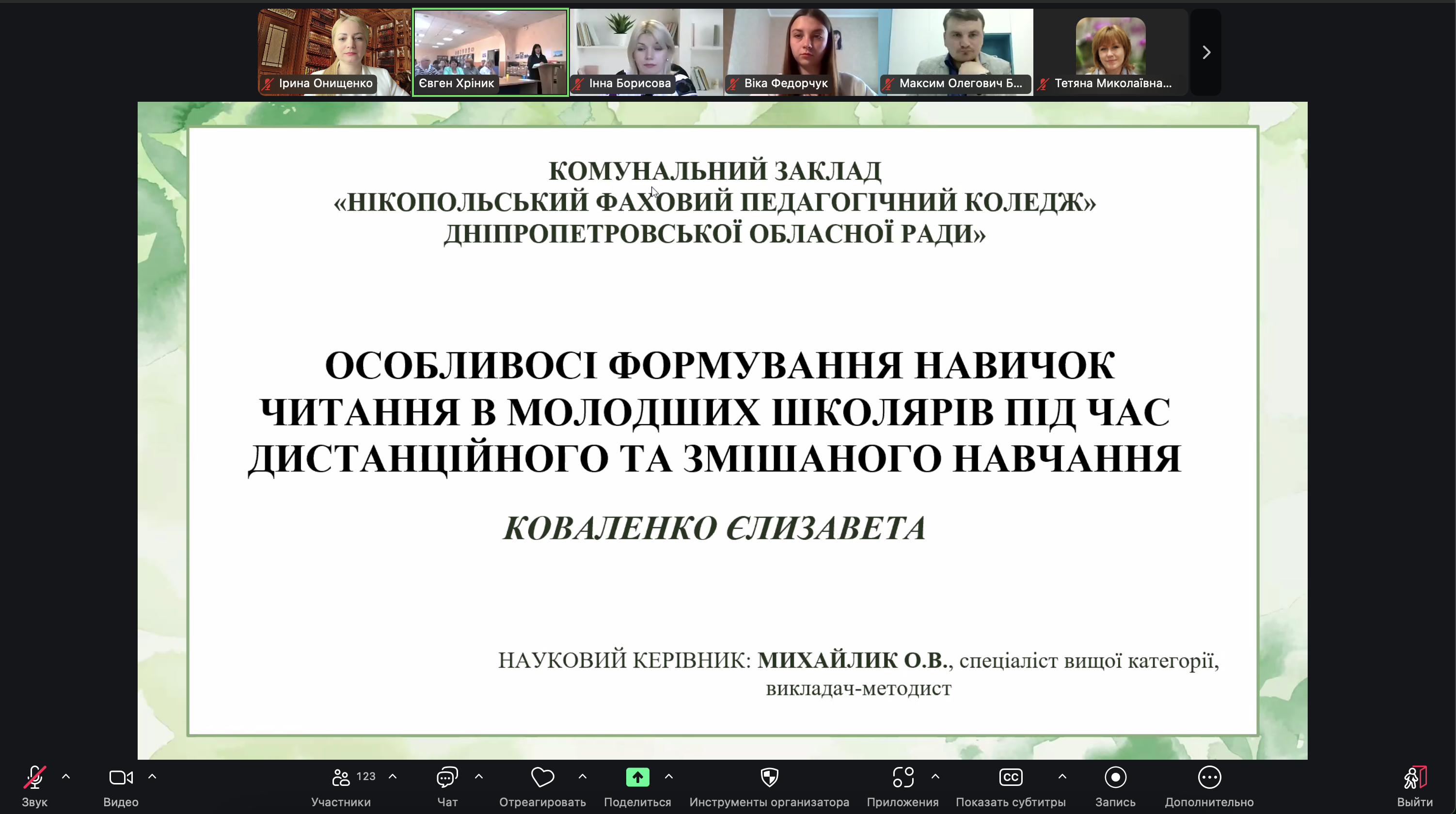Expand the arrow beside Участники

click(393, 777)
